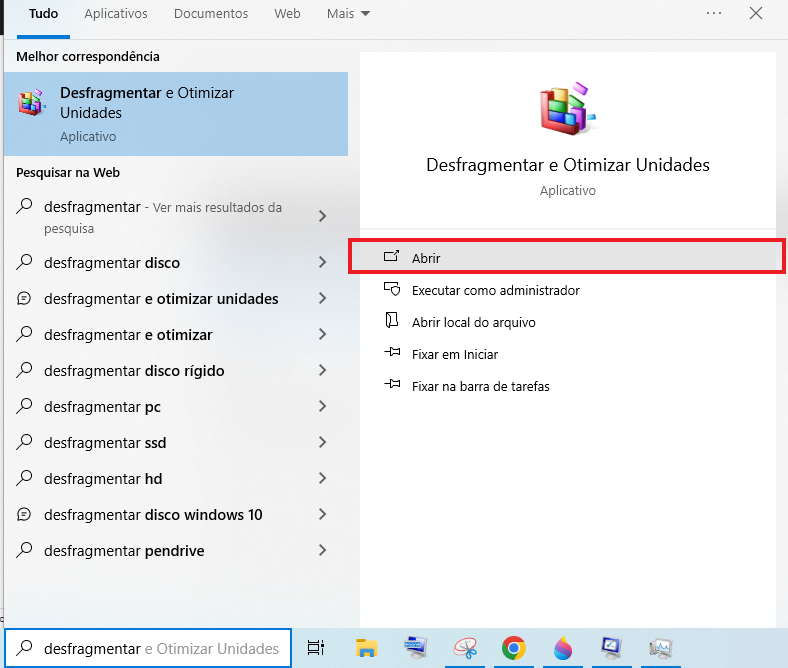Select suggestion desfragmentar disco rígido
This screenshot has height=668, width=788.
134,371
